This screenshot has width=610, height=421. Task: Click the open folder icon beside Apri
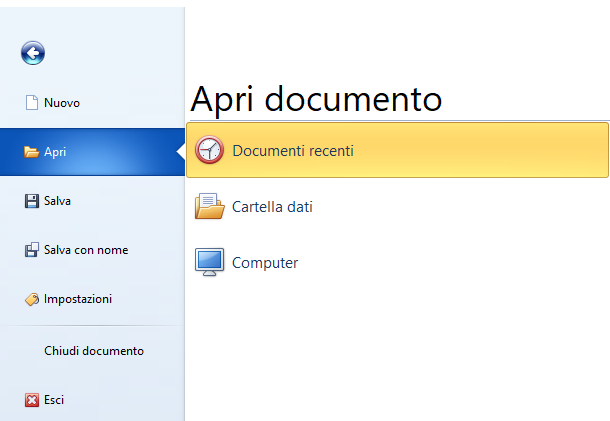(x=32, y=152)
